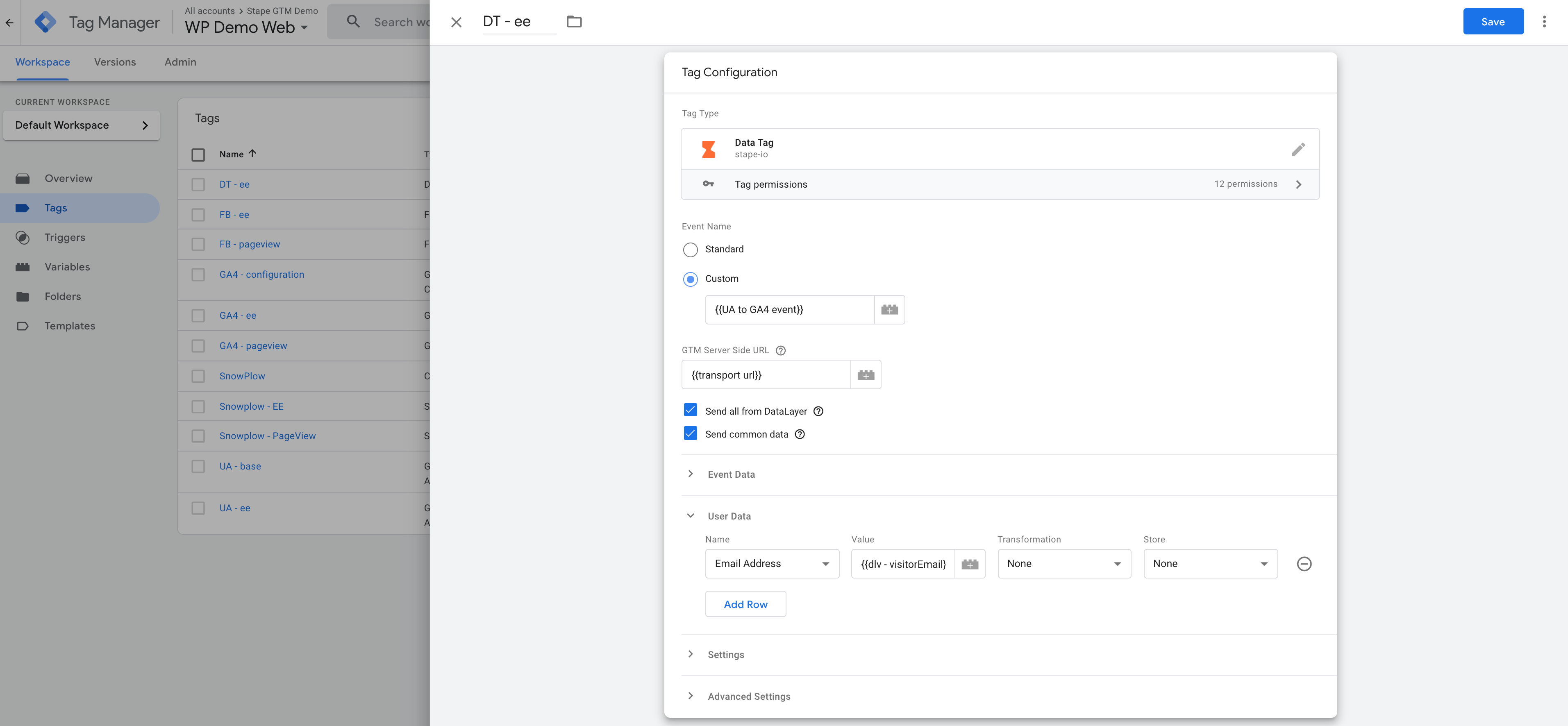
Task: Open the Transformation None dropdown
Action: tap(1064, 564)
